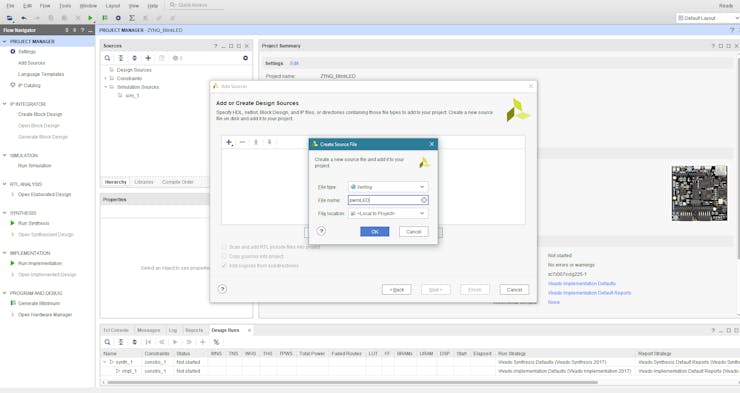
Task: Click the program device icon next to Run
Action: 105,18
